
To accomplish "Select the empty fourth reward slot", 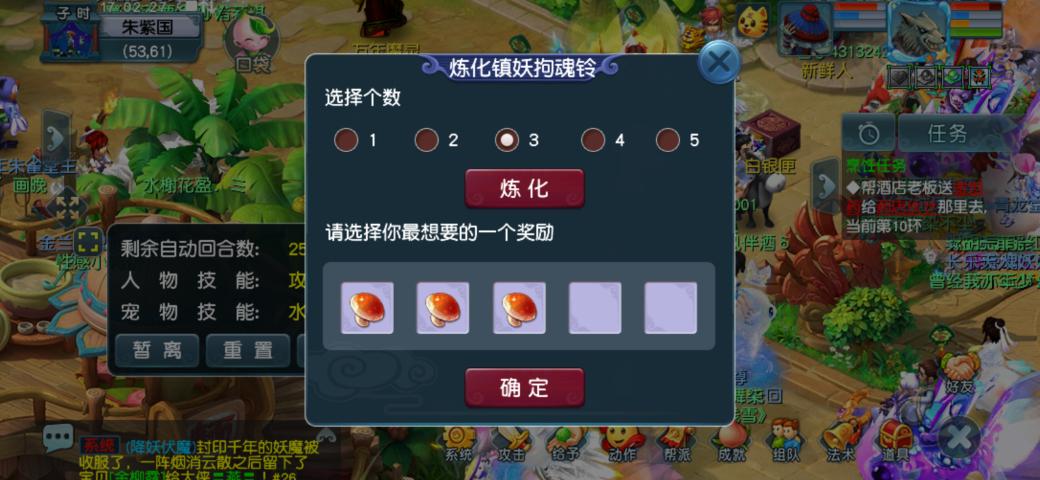I will point(595,308).
